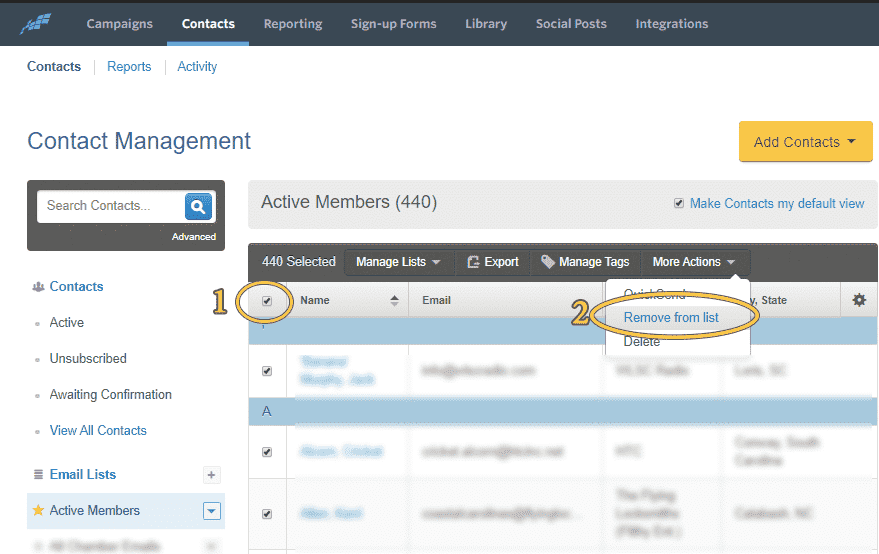Click the Email Lists list icon

pos(38,474)
